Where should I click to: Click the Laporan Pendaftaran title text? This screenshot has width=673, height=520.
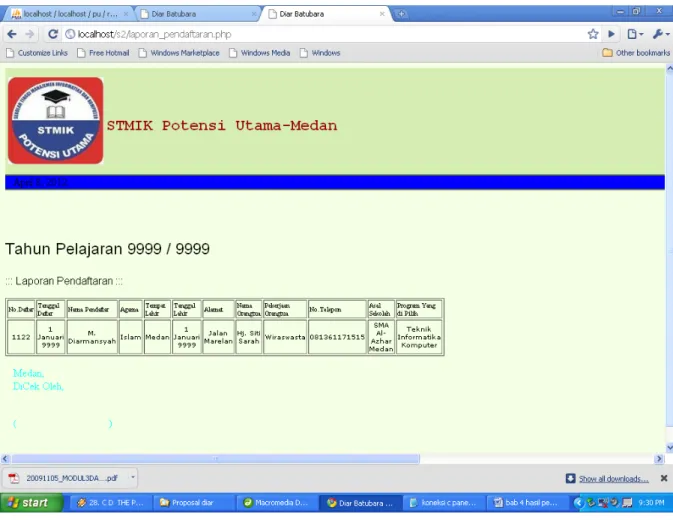[64, 281]
